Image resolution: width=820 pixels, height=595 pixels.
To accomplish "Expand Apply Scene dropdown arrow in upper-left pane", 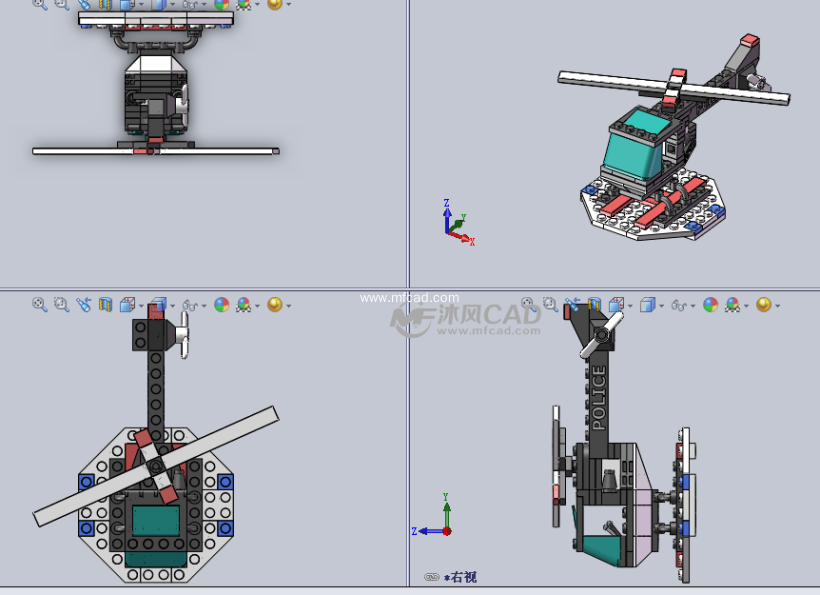I will 257,5.
